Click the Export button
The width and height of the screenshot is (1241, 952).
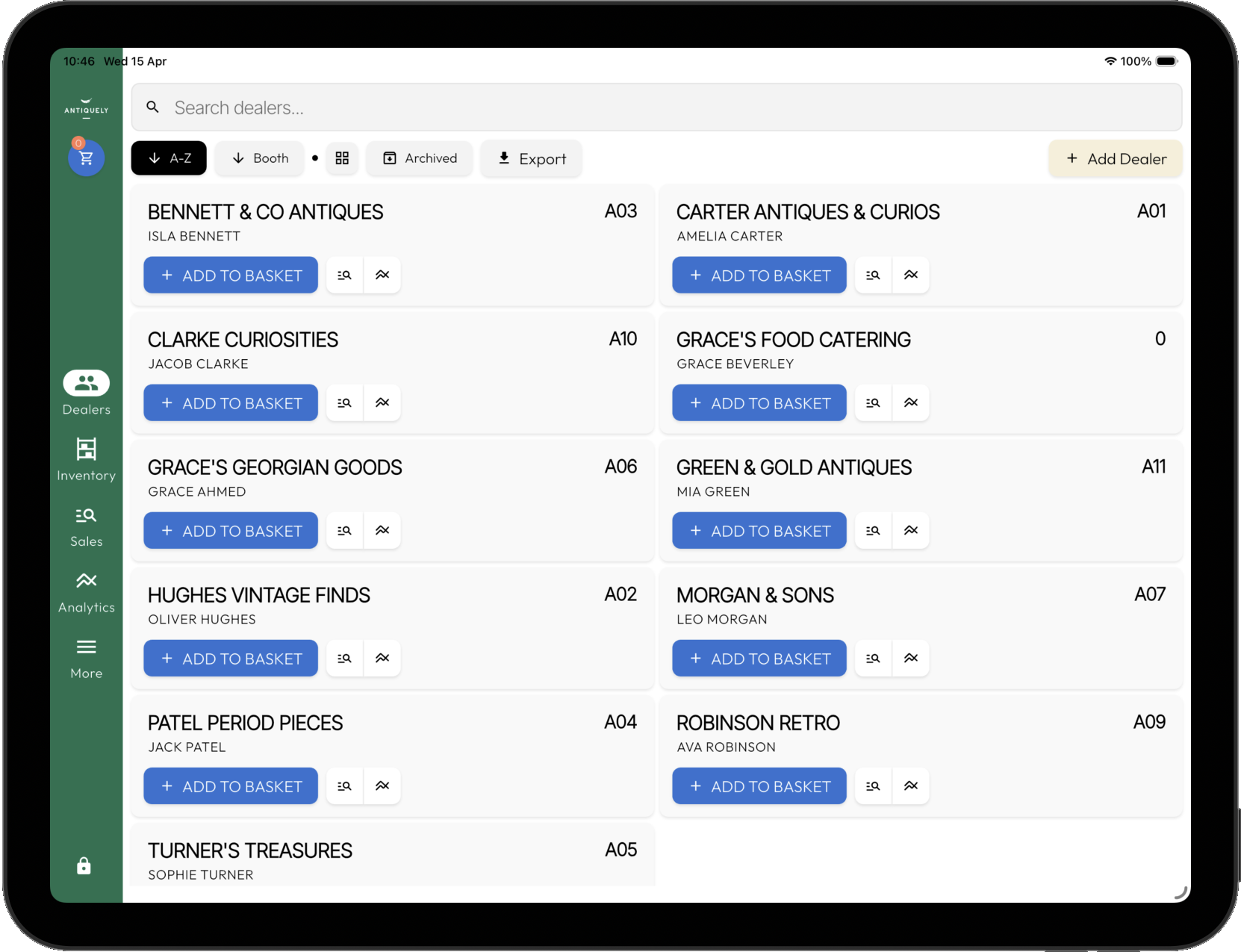pos(532,158)
